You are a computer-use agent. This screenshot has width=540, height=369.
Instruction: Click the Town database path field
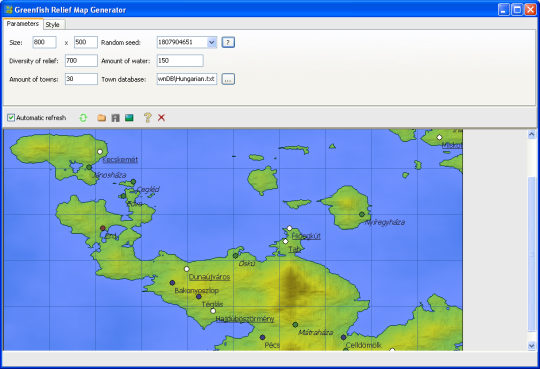[x=187, y=79]
